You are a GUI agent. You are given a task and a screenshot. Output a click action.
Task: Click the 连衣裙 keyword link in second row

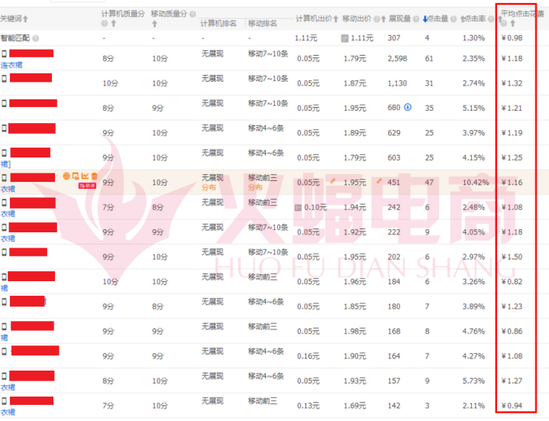tap(12, 65)
